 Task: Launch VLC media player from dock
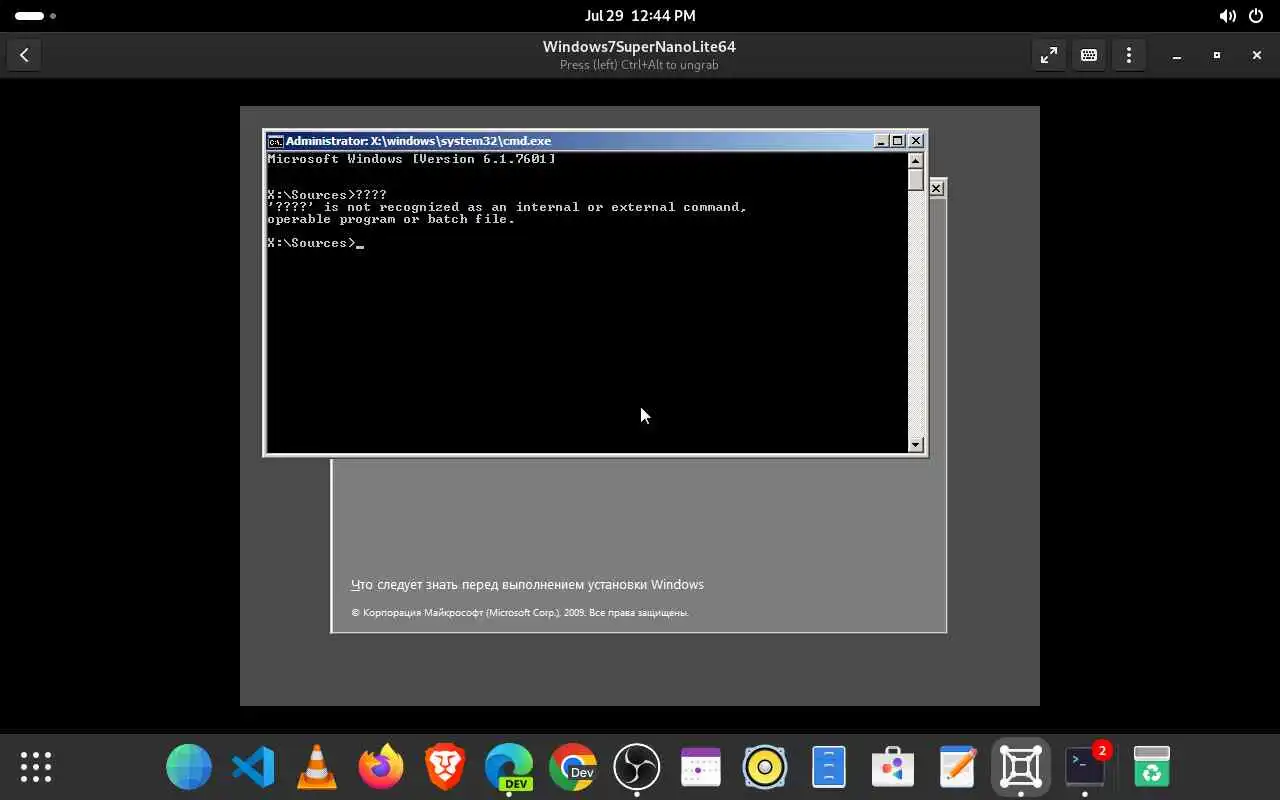point(317,767)
